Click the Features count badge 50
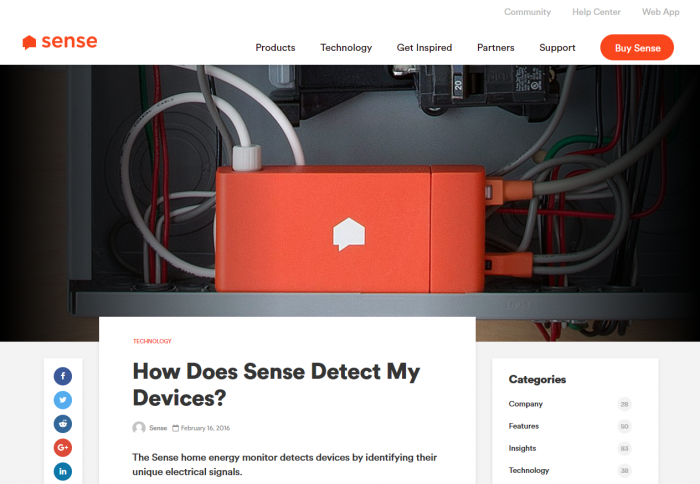 (625, 426)
